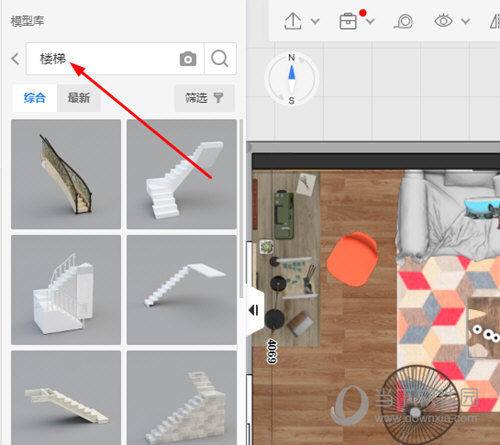
Task: Switch to the 最新 tab
Action: coord(79,98)
